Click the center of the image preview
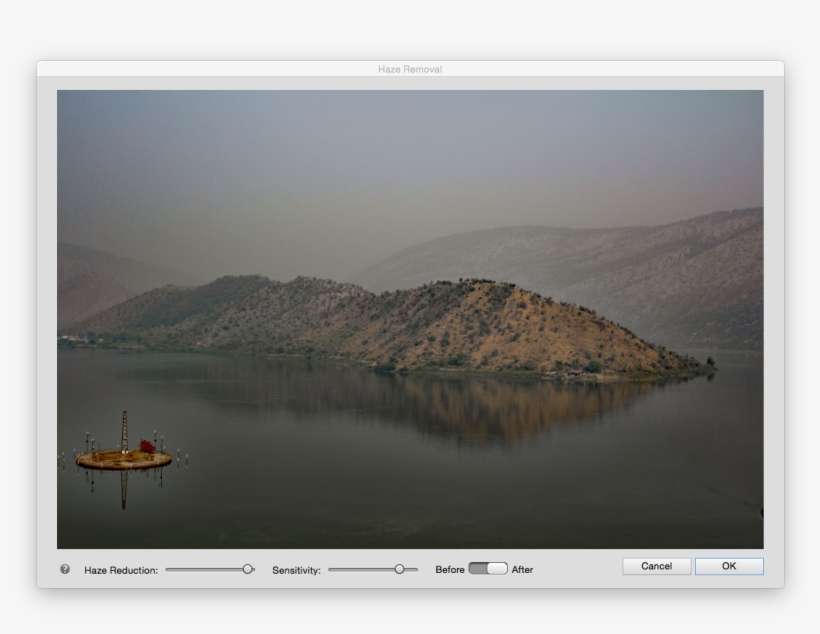The image size is (820, 634). click(x=410, y=320)
